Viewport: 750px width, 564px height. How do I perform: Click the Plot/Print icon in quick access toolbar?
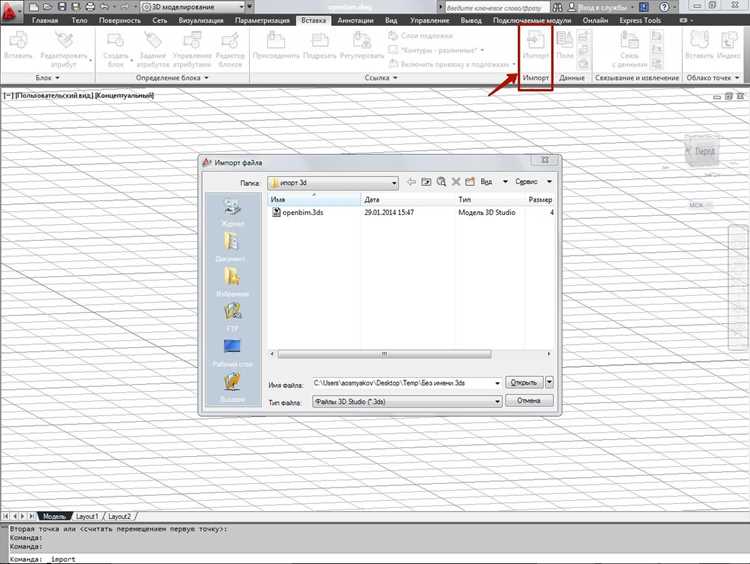[x=90, y=7]
